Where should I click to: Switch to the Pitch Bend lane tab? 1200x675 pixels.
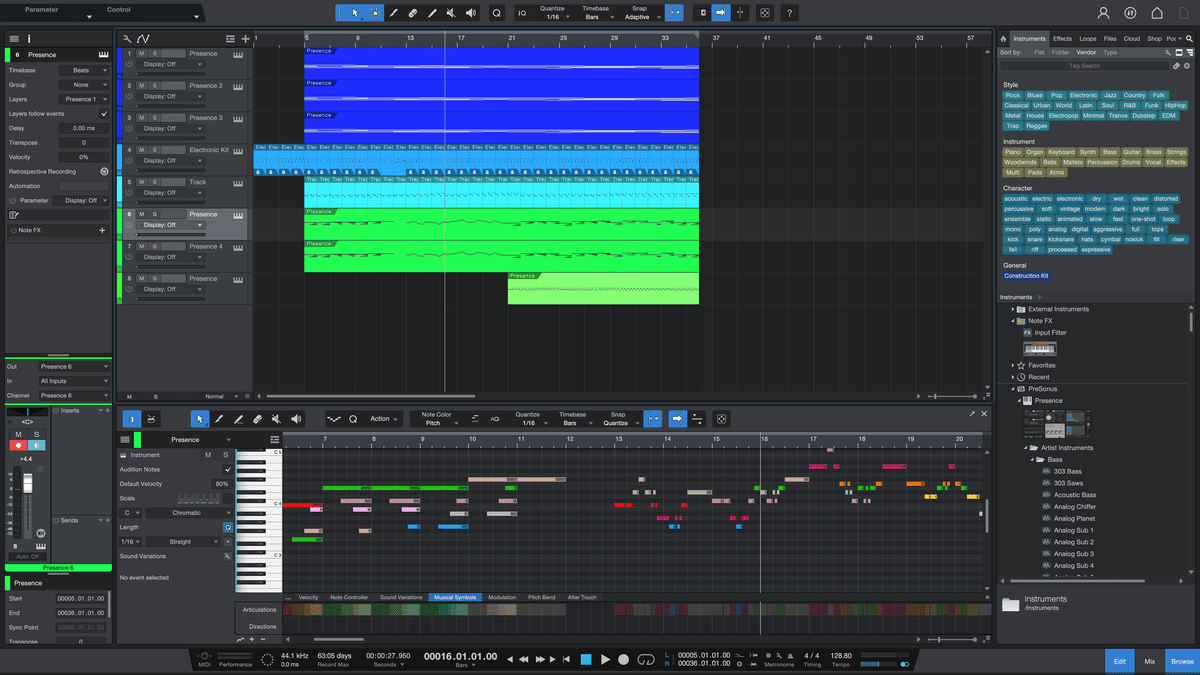pyautogui.click(x=541, y=597)
